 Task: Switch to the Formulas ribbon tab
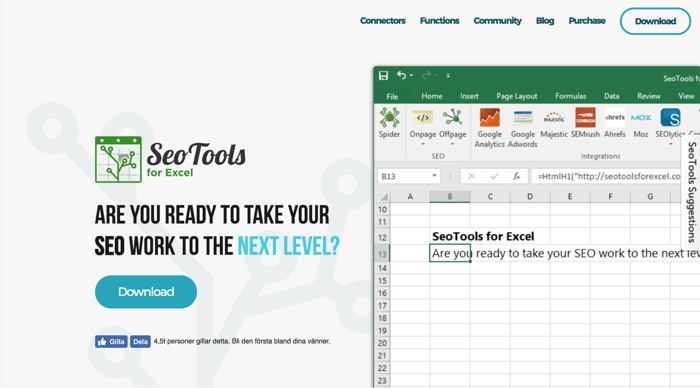(570, 96)
